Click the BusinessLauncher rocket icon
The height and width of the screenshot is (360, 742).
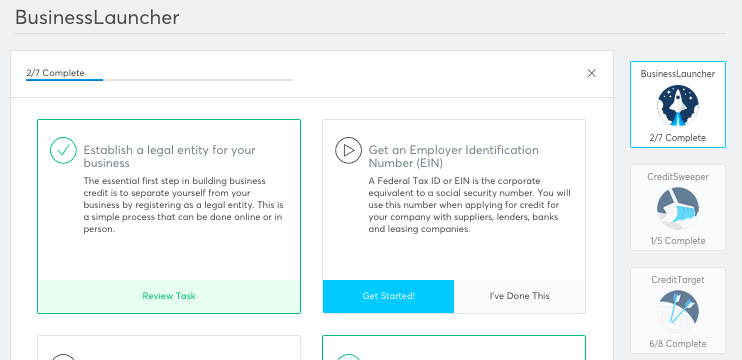678,105
